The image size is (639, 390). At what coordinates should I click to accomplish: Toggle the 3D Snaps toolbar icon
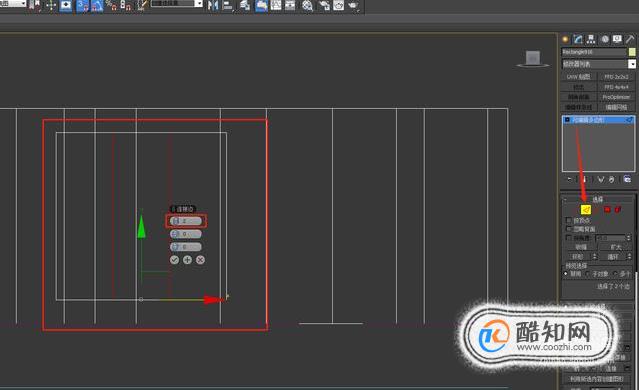pyautogui.click(x=83, y=6)
